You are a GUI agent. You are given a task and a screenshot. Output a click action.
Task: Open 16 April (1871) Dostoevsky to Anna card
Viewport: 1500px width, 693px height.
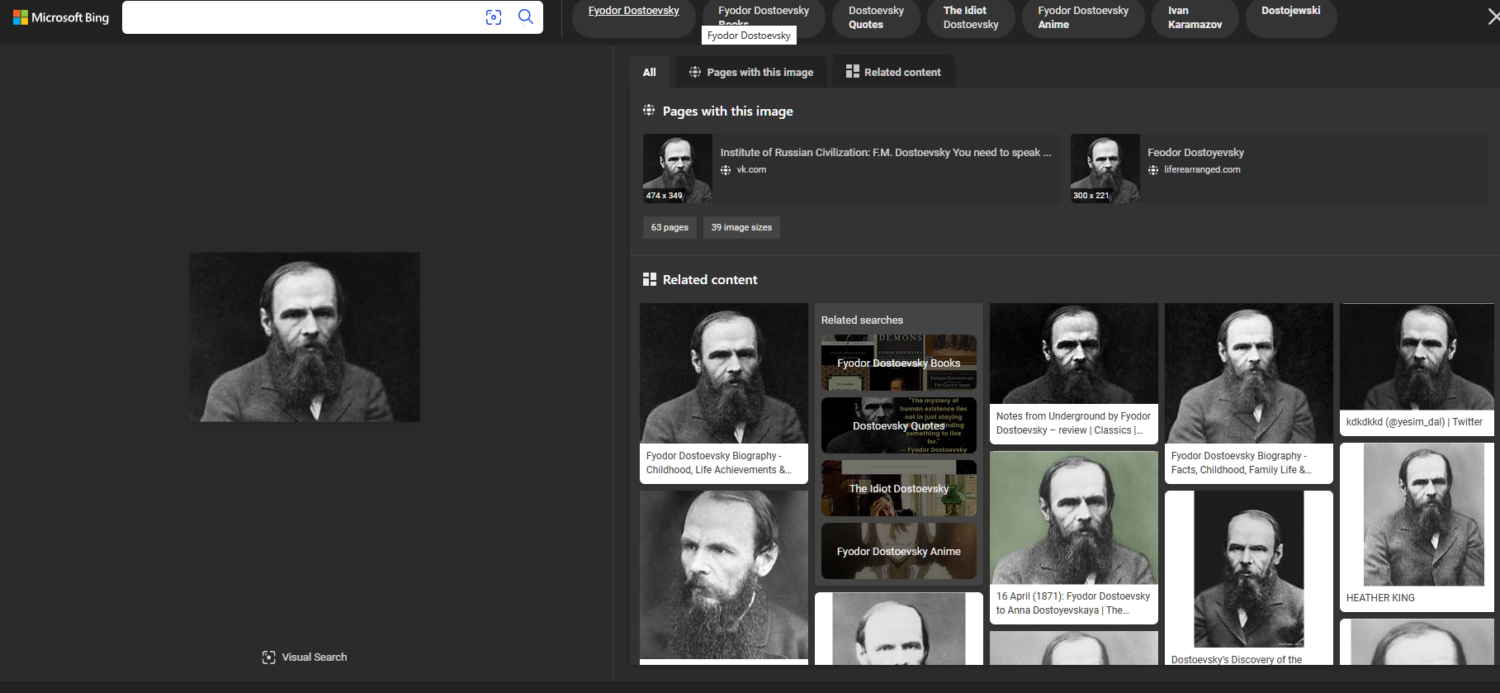(1073, 538)
